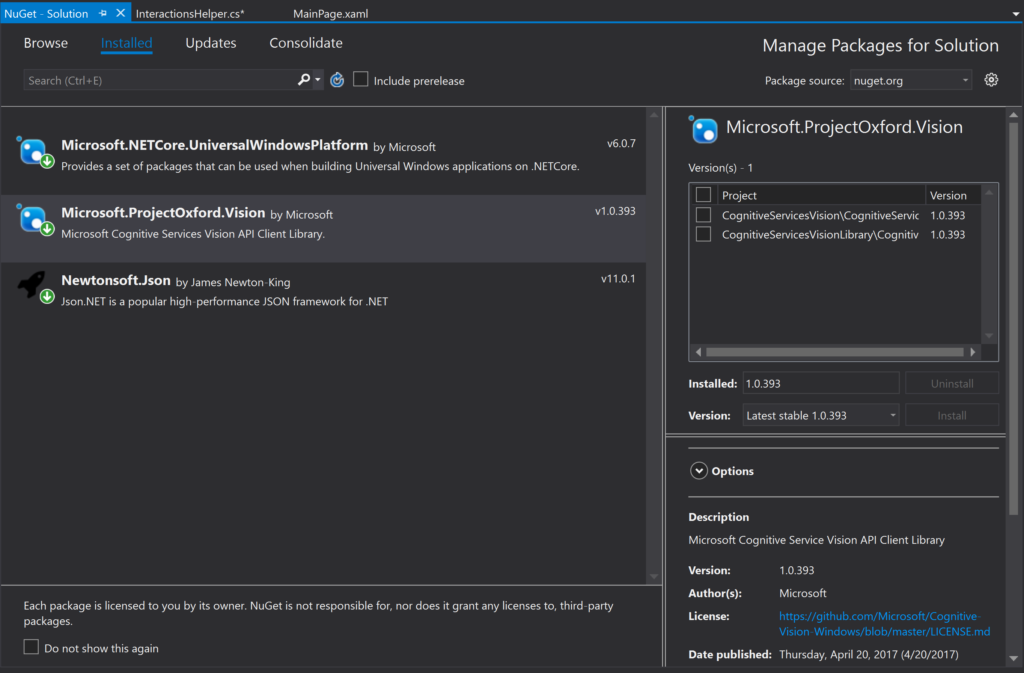Screen dimensions: 1024x673
Task: Click the search magnifier icon
Action: [x=304, y=80]
